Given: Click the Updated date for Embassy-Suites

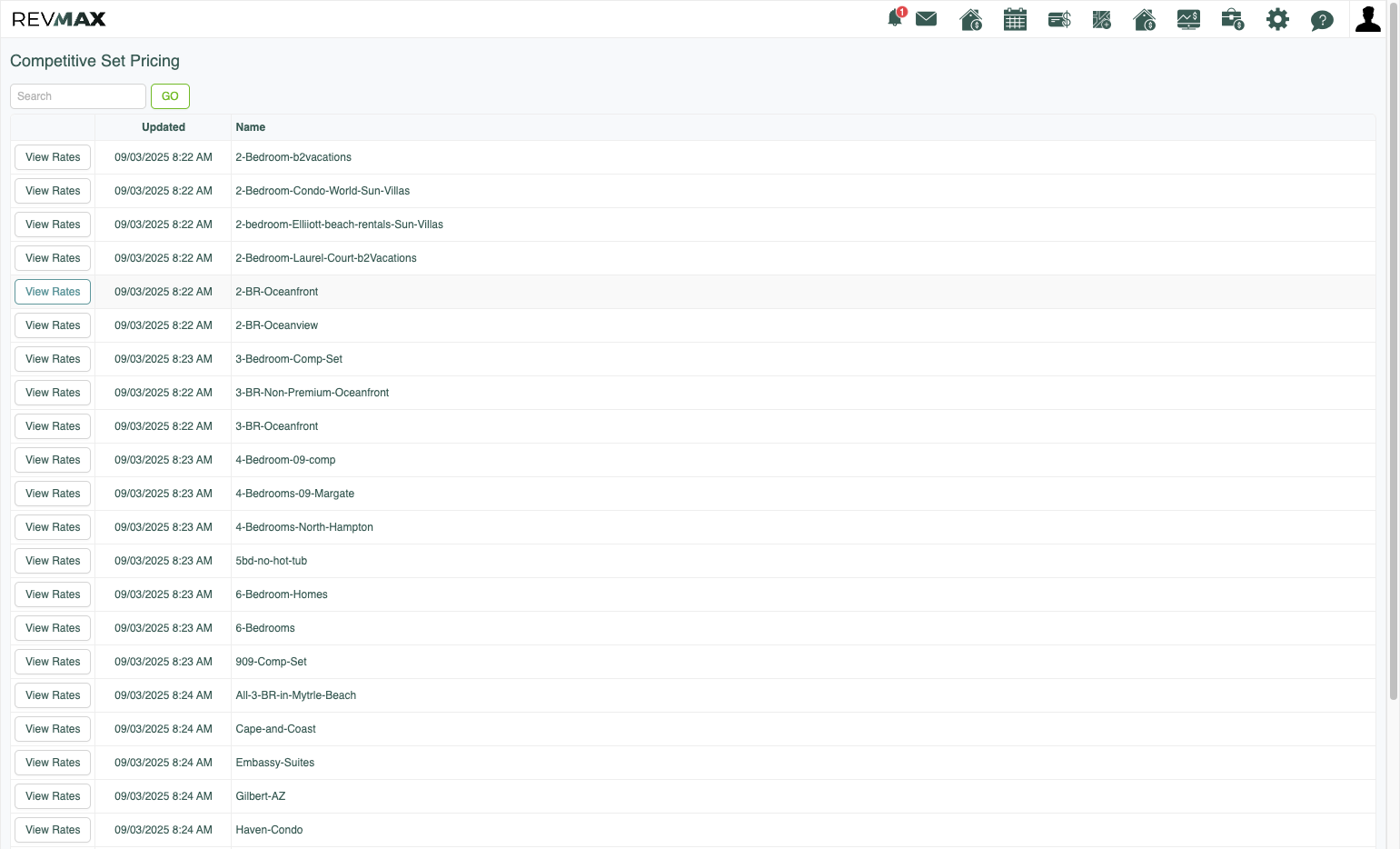Looking at the screenshot, I should point(164,763).
